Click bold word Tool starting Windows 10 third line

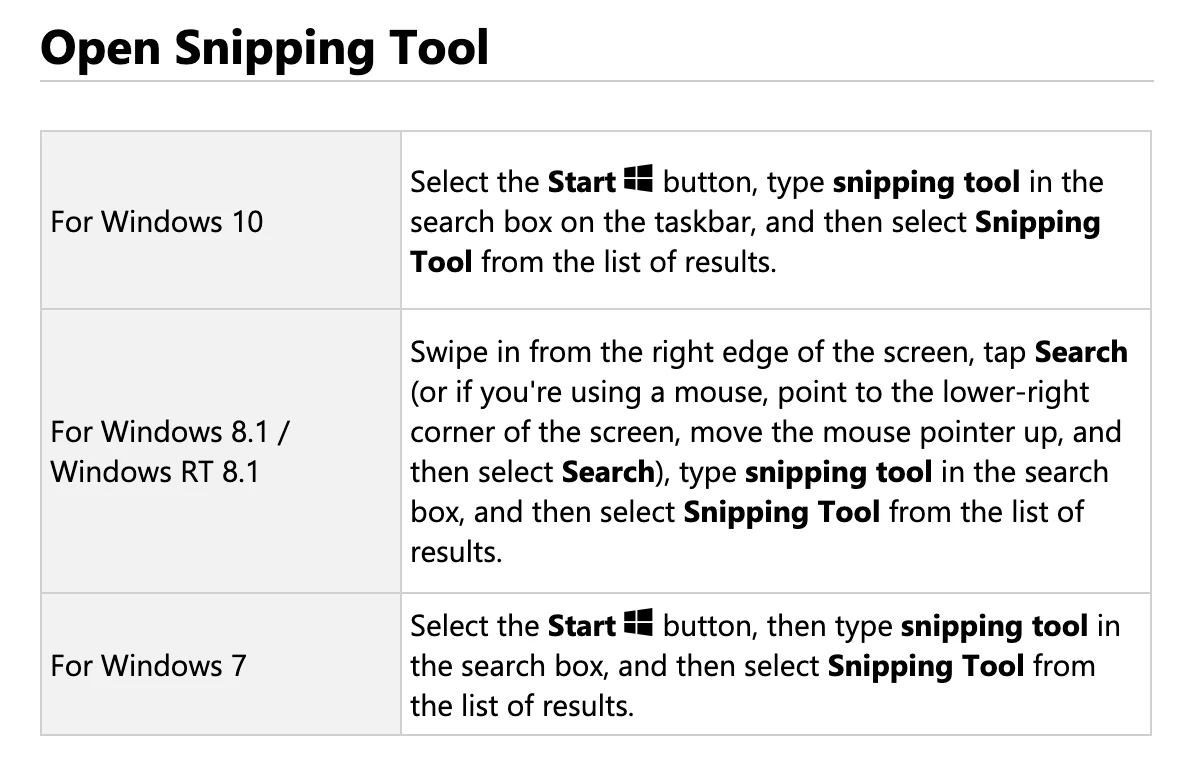441,262
